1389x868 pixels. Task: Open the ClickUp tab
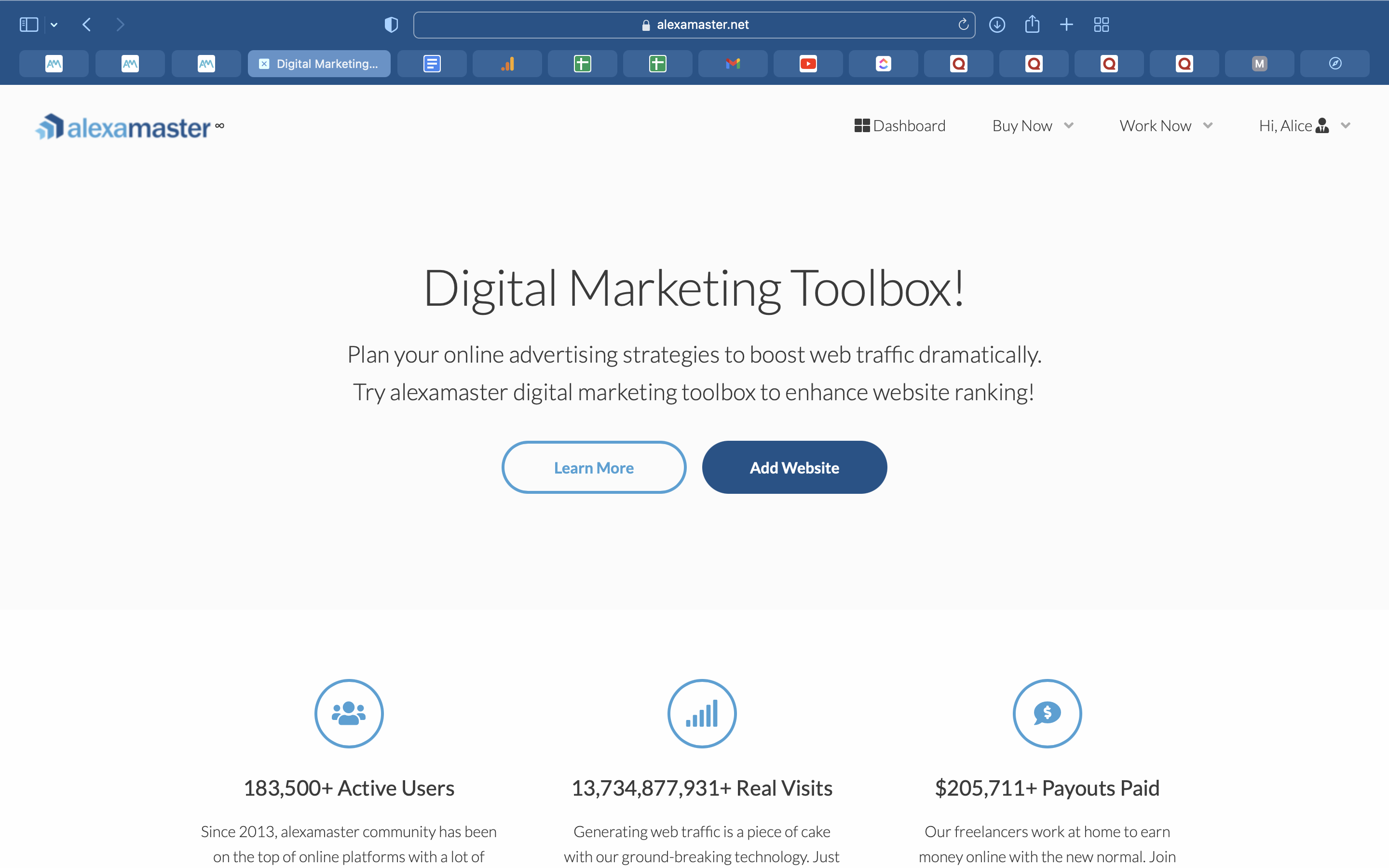pyautogui.click(x=884, y=64)
